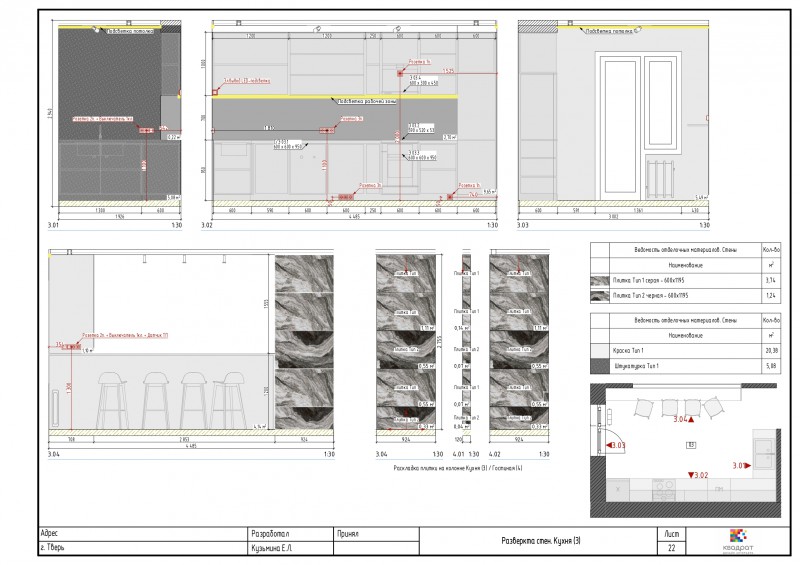Select the cooktop symbol on the floor plan
Screen dimensions: 800x565
(664, 489)
